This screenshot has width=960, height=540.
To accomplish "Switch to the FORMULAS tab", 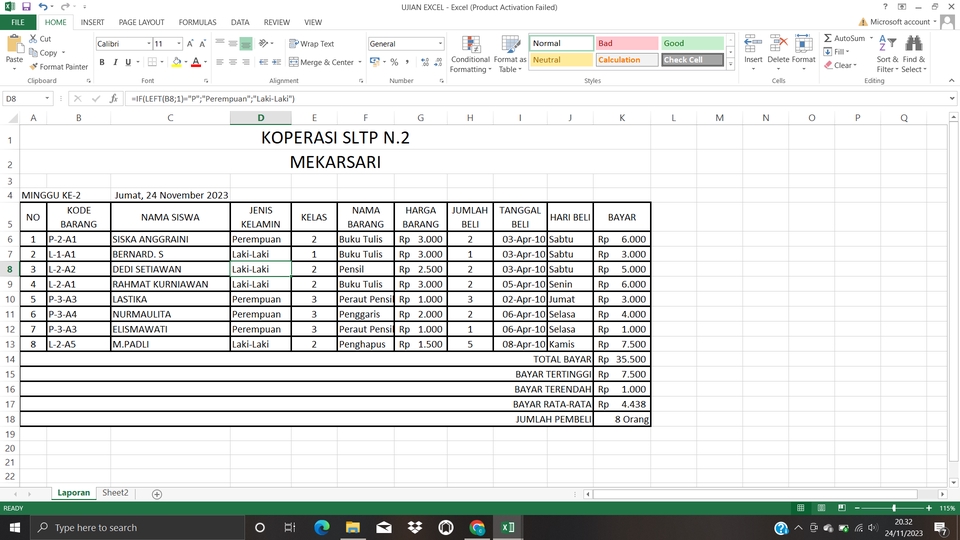I will [x=197, y=22].
